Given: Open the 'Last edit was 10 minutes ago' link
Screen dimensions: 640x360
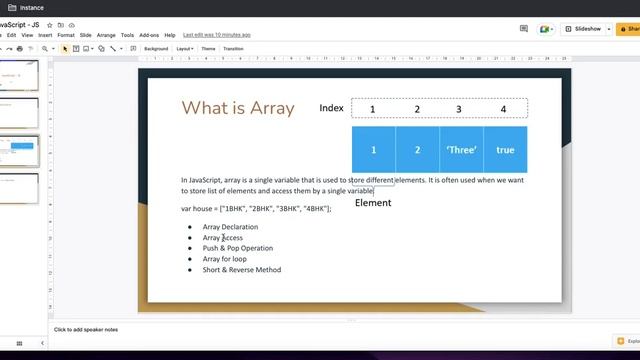Looking at the screenshot, I should pyautogui.click(x=217, y=35).
